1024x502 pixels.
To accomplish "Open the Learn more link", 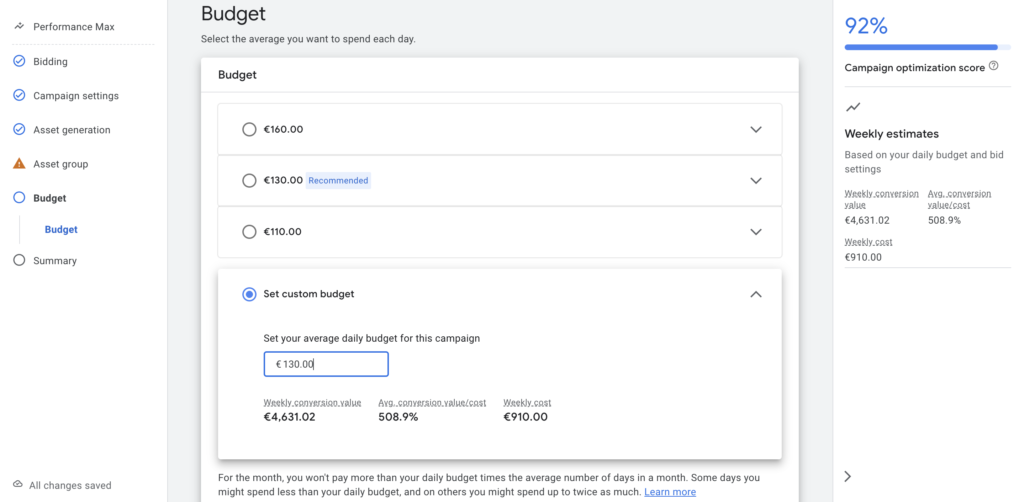I will [670, 492].
